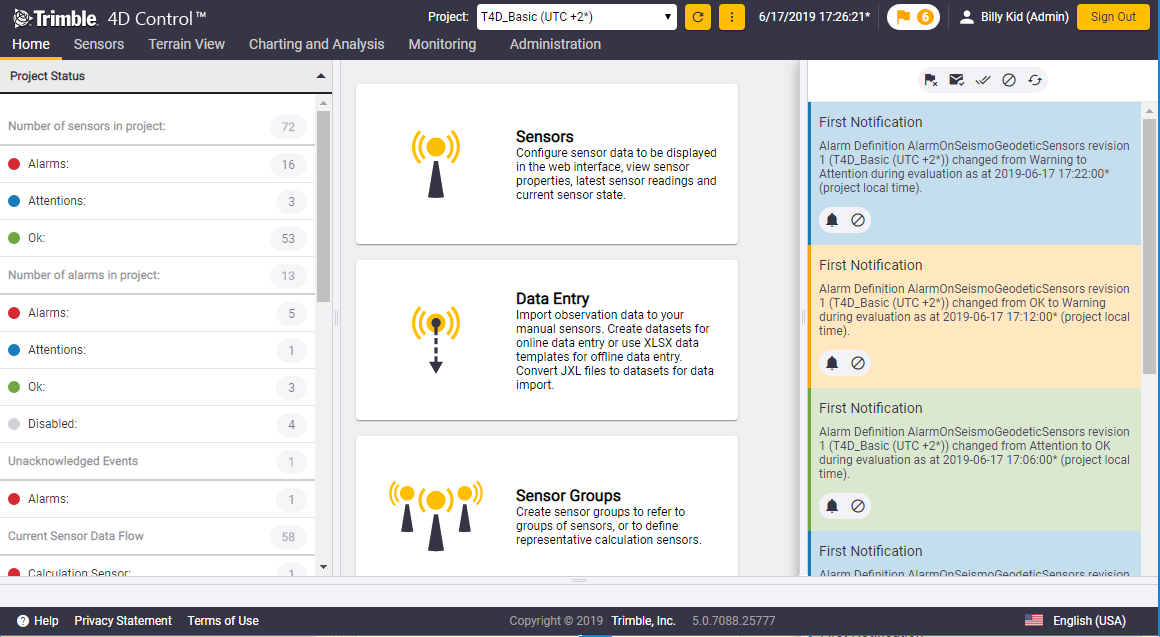The height and width of the screenshot is (637, 1160).
Task: Click the envelope-check icon in notification toolbar
Action: point(957,80)
